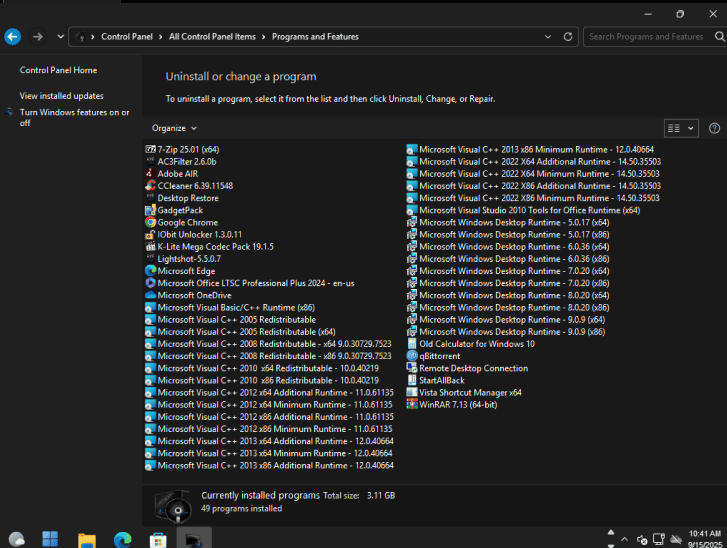Click the Search Programs and Features box

click(x=646, y=37)
